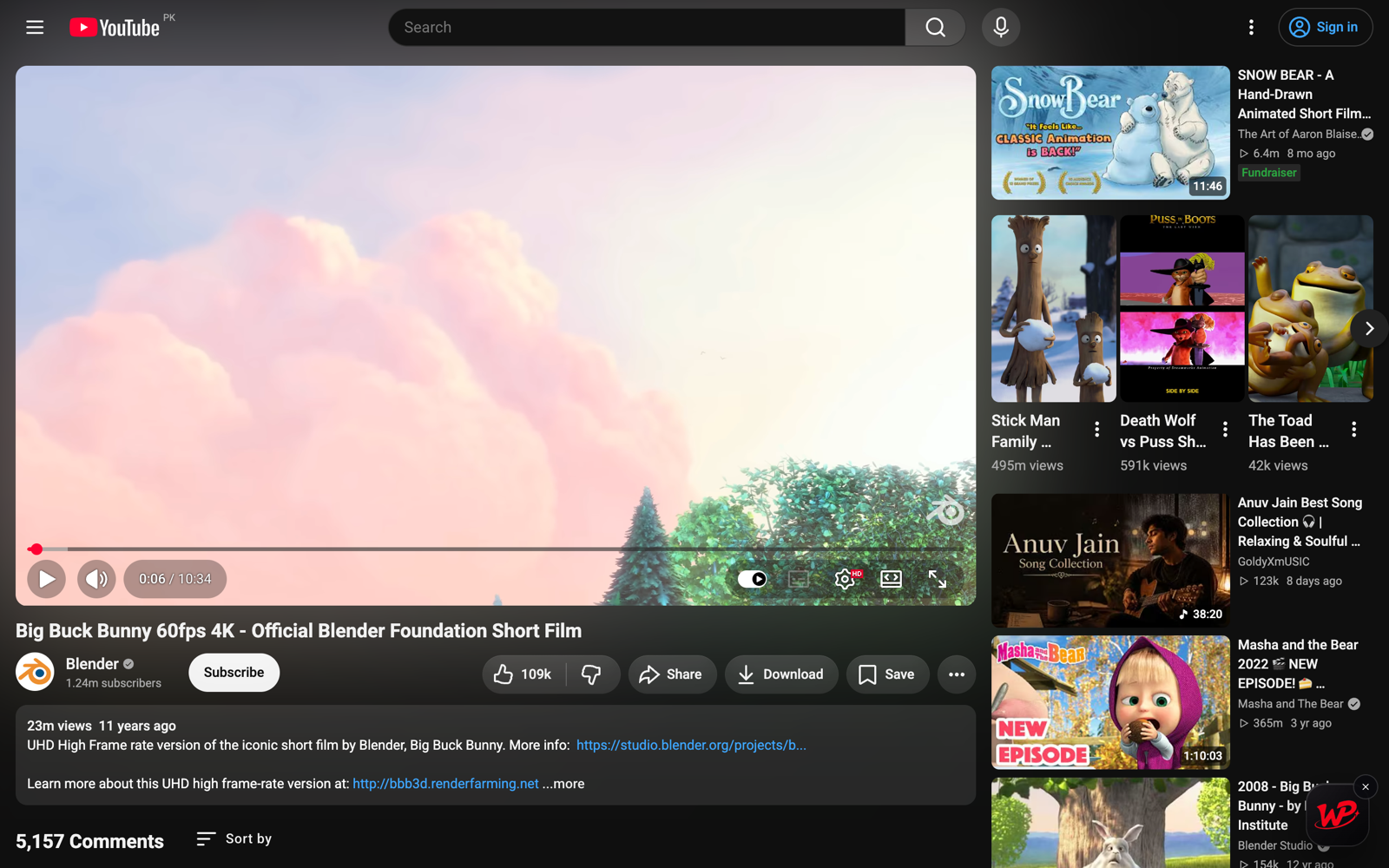Open Sort by comments dropdown

click(x=234, y=838)
